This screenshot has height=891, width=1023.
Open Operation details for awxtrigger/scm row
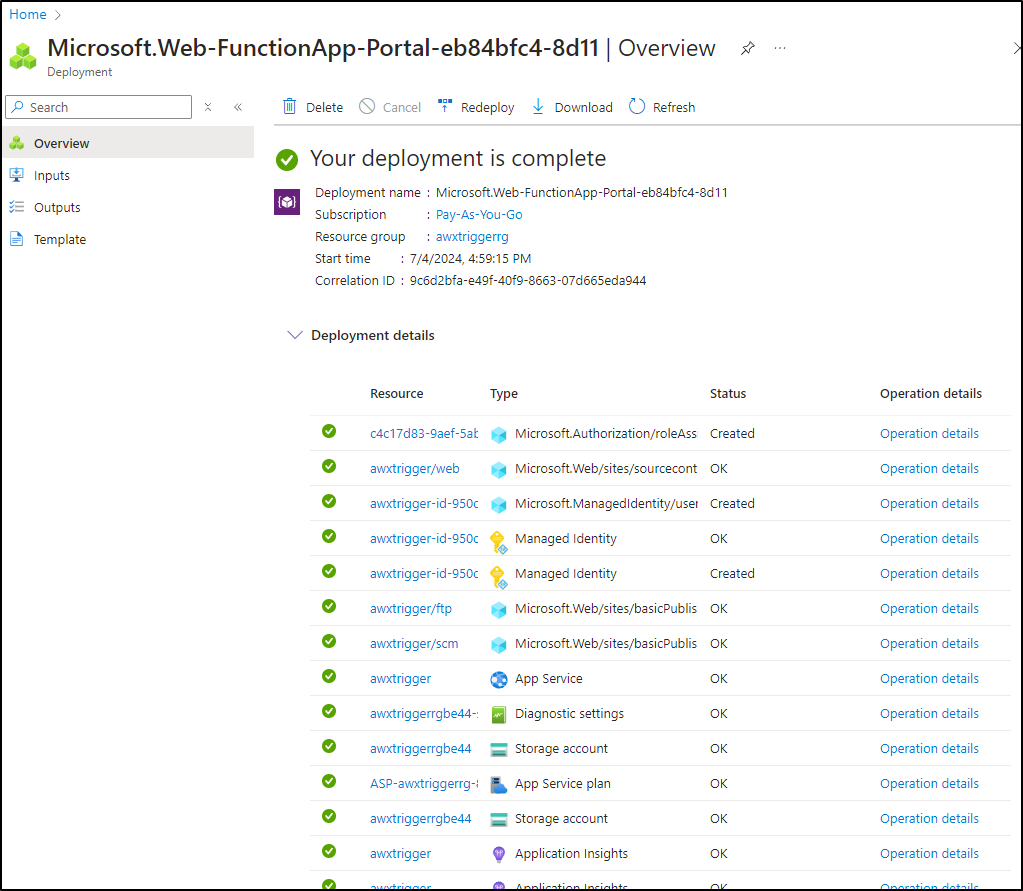point(929,644)
